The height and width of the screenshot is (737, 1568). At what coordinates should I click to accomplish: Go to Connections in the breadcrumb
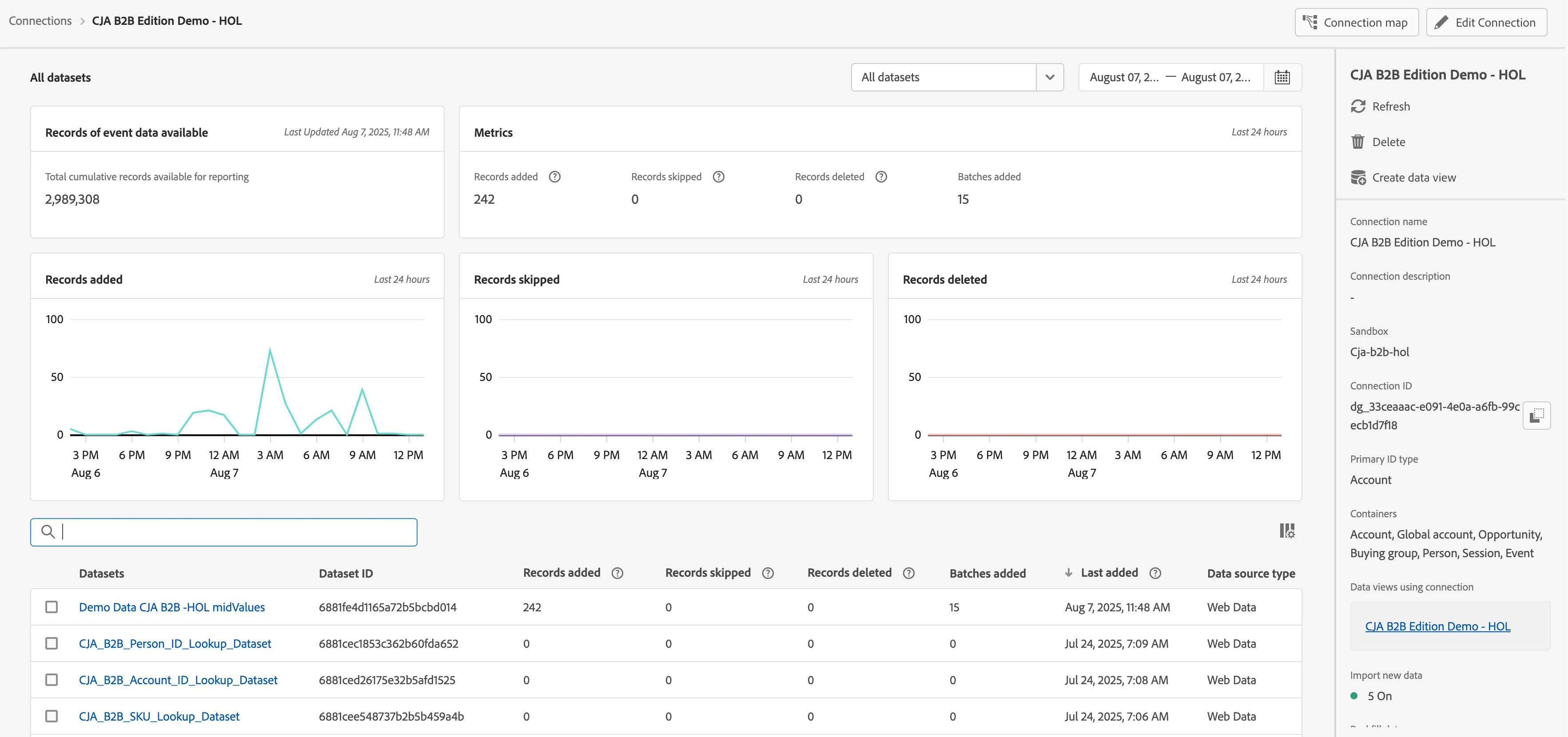40,21
